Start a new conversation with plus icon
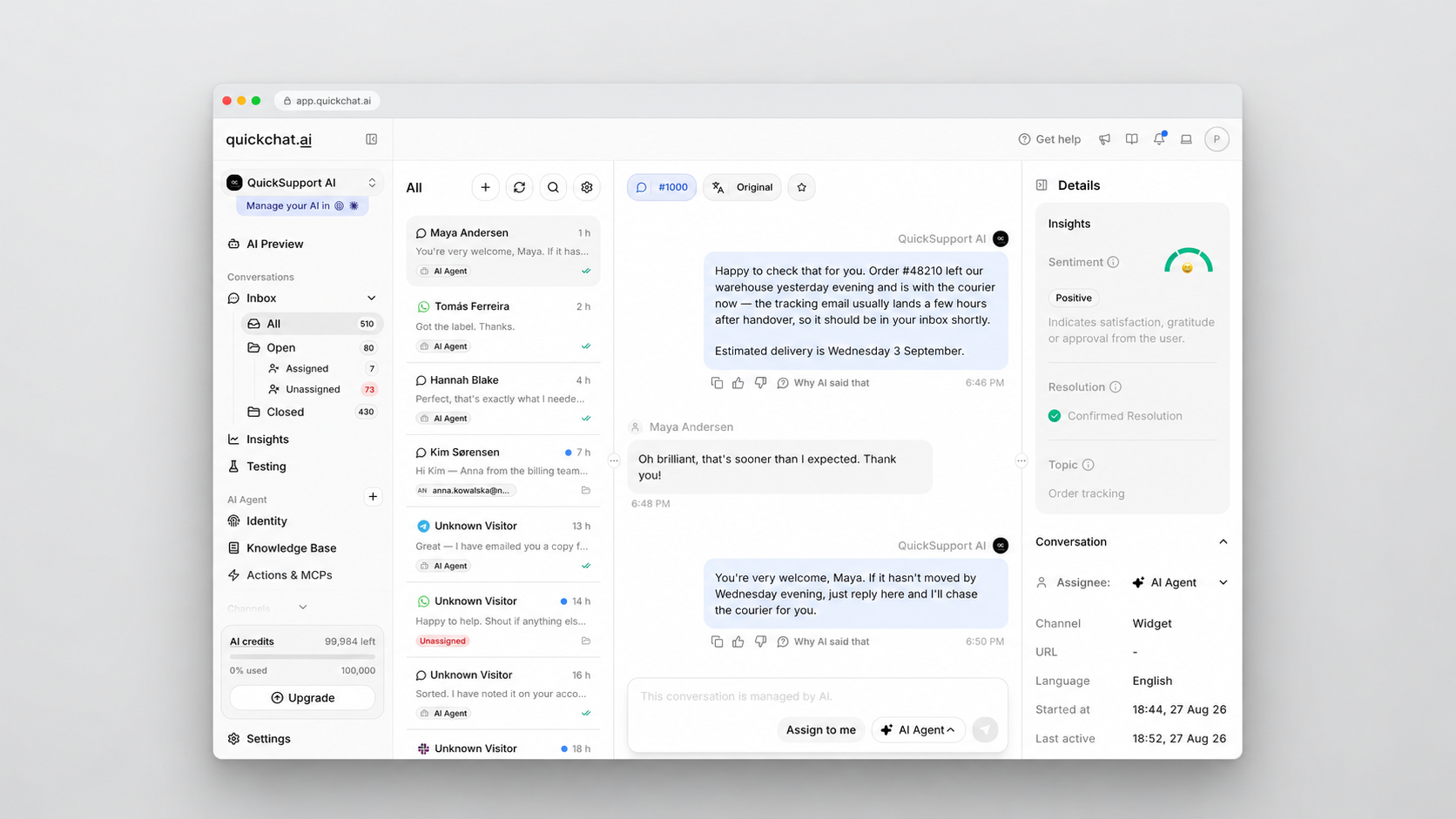Viewport: 1456px width, 819px height. (486, 187)
